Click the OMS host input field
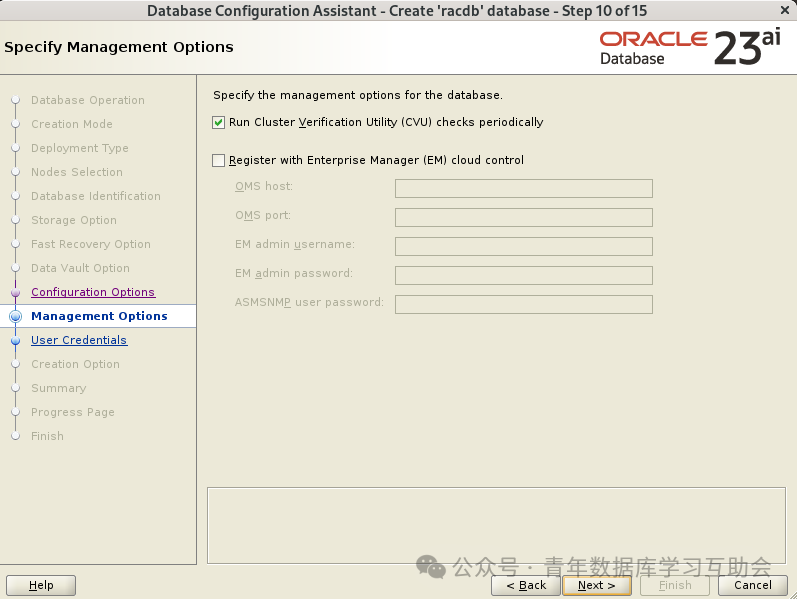 (524, 188)
